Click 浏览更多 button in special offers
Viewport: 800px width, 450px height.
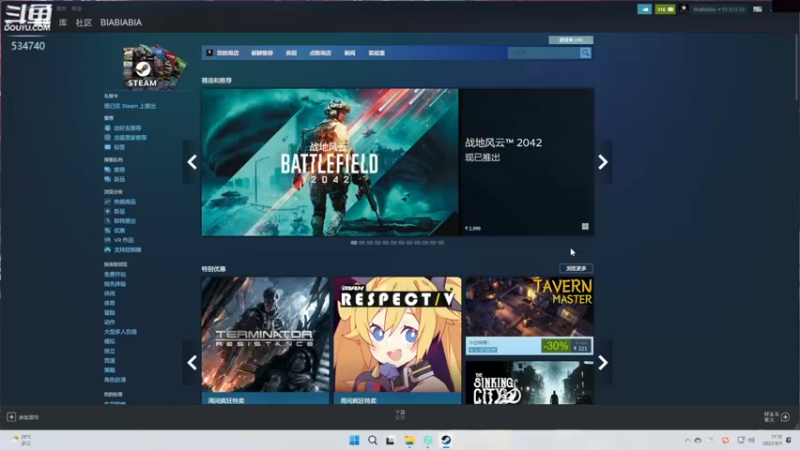pyautogui.click(x=576, y=268)
